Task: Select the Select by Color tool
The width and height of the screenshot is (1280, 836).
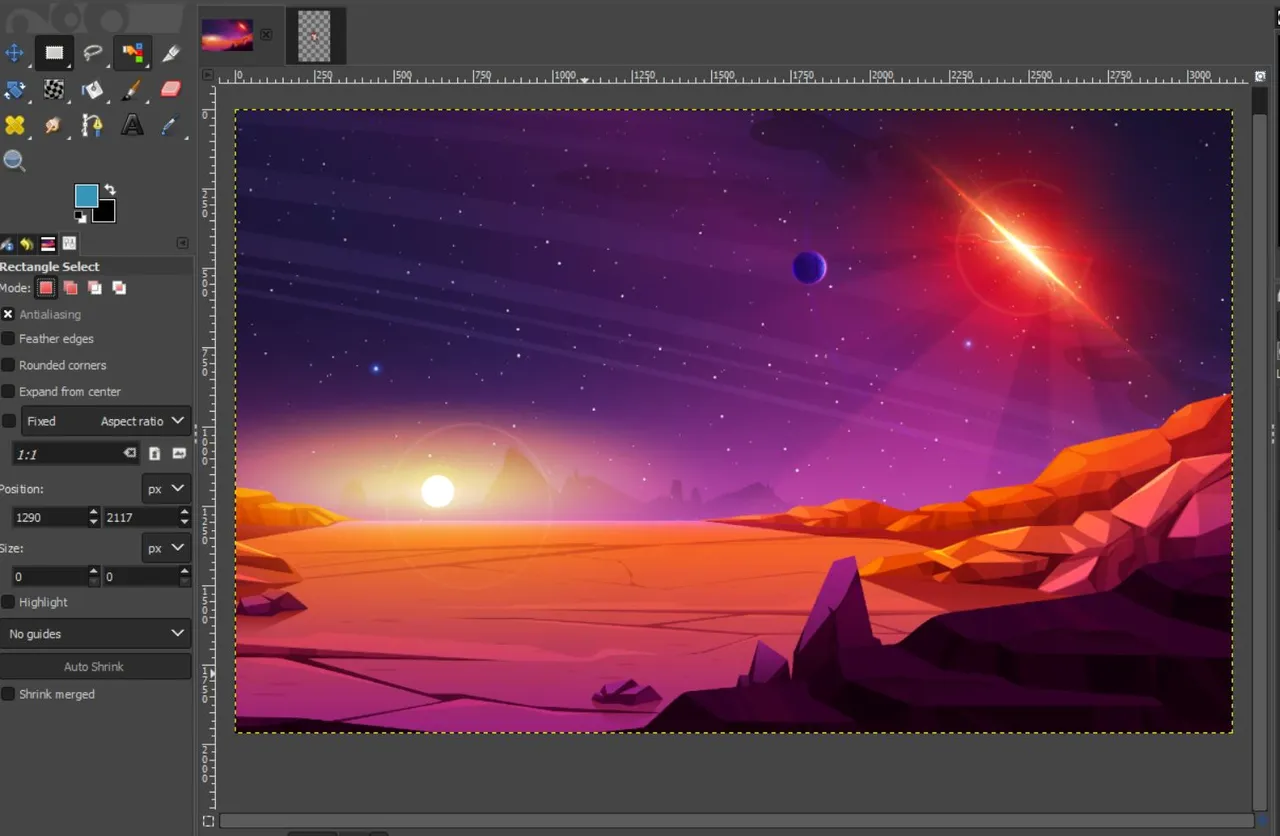Action: pyautogui.click(x=131, y=53)
